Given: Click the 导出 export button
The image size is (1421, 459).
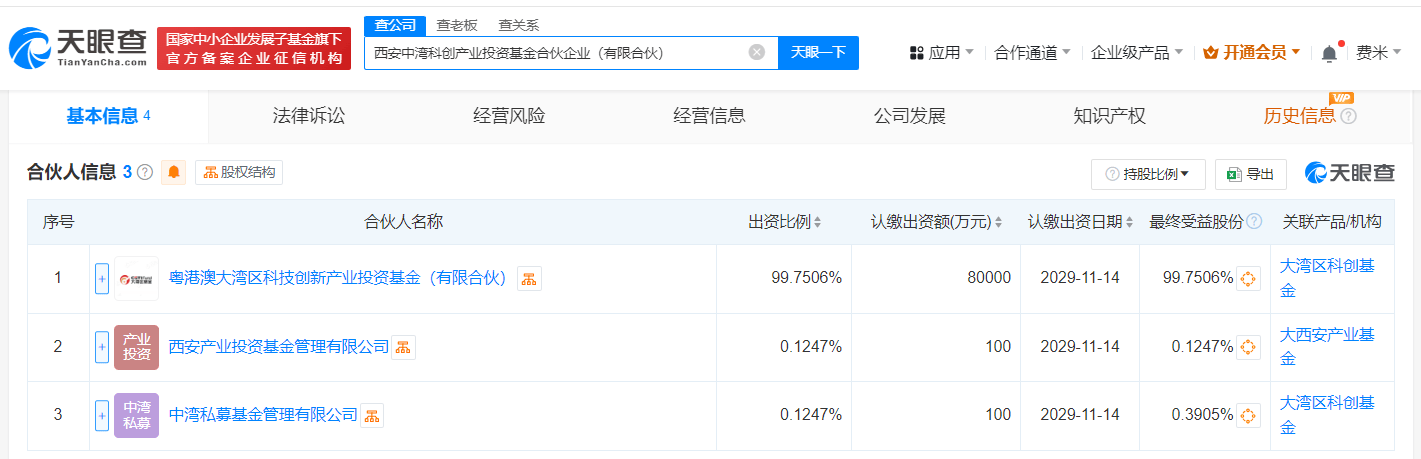Looking at the screenshot, I should [1251, 174].
